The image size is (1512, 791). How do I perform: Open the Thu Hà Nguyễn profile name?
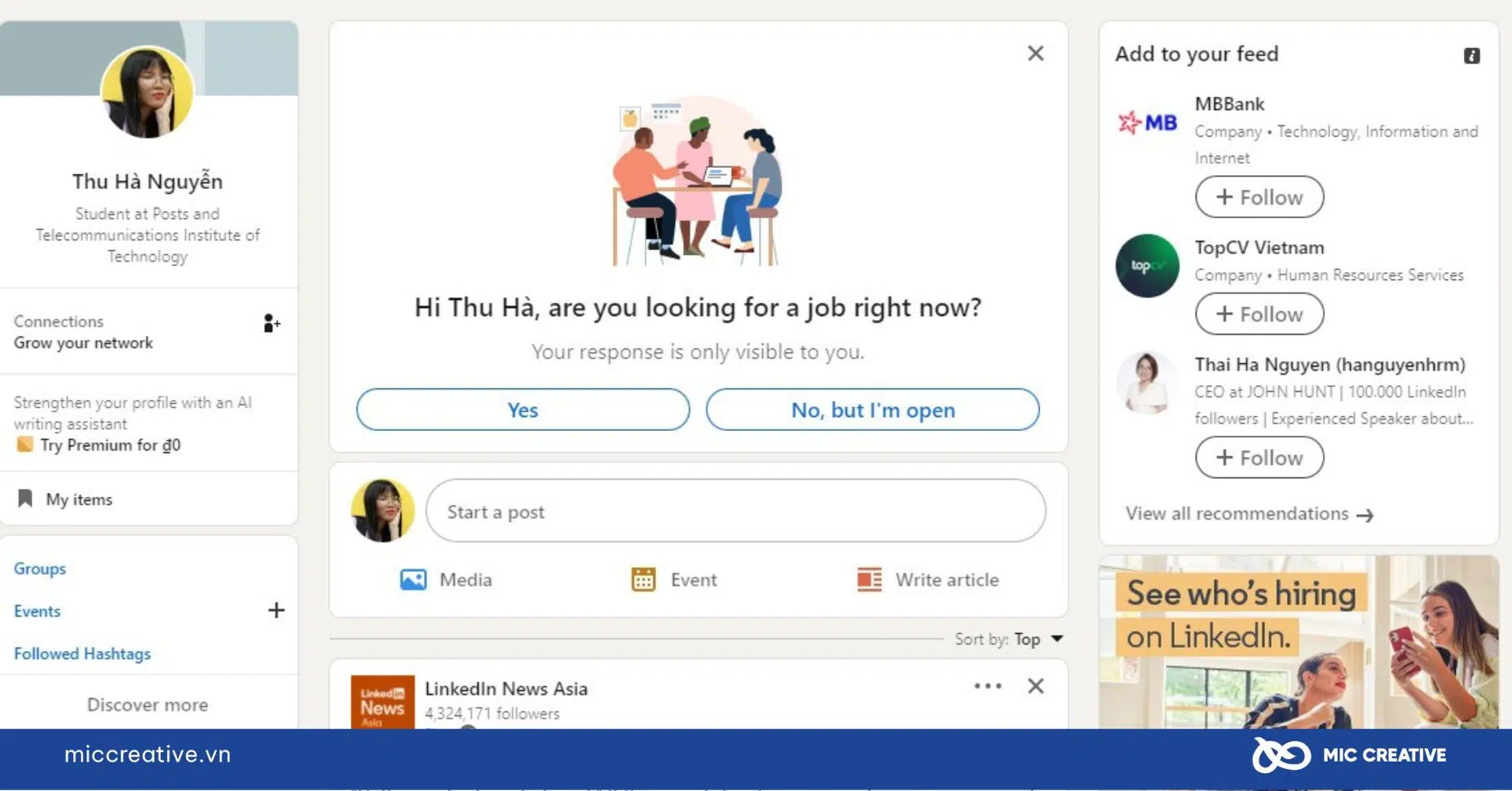[148, 181]
